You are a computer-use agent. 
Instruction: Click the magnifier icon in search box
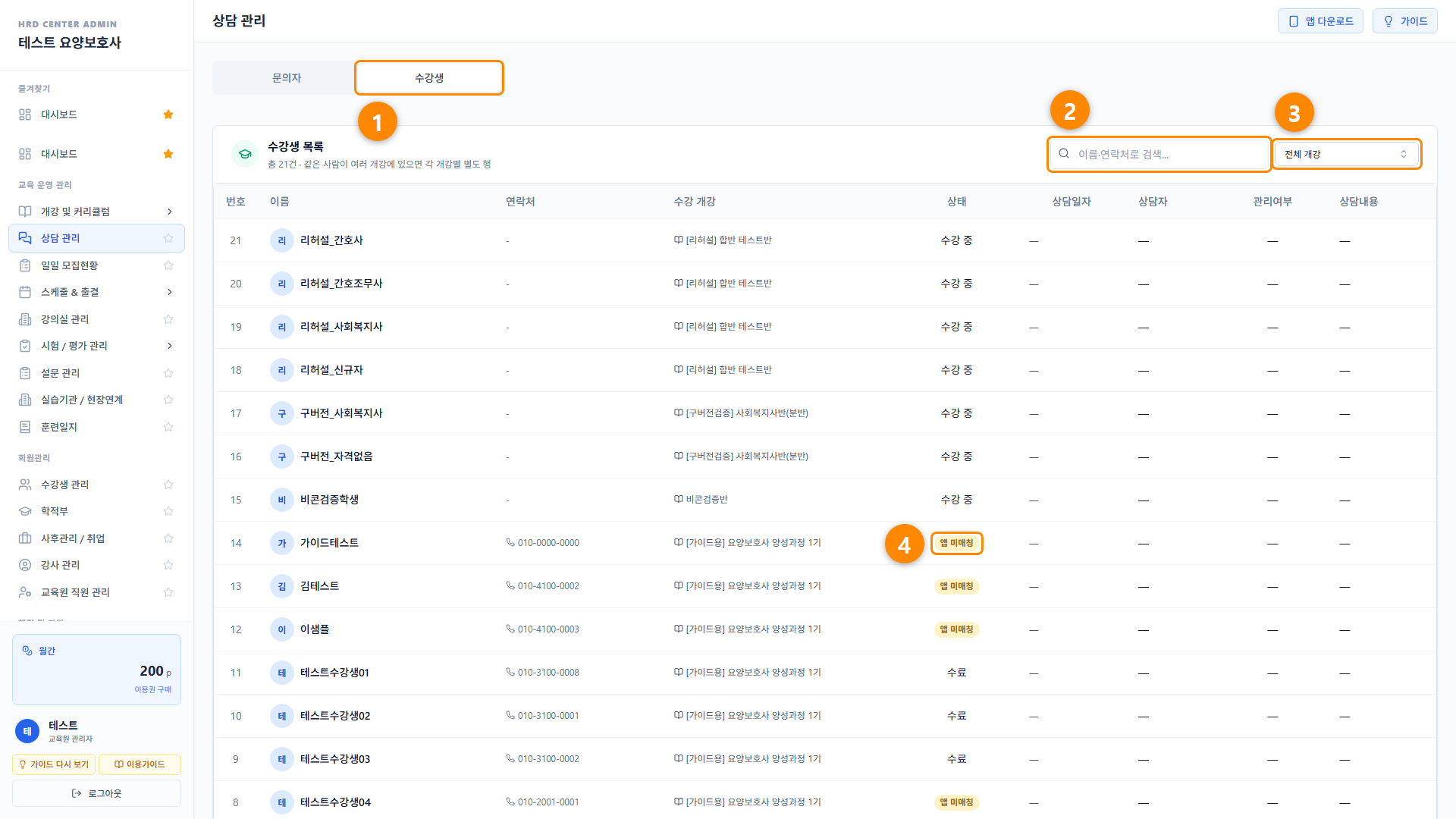1064,153
